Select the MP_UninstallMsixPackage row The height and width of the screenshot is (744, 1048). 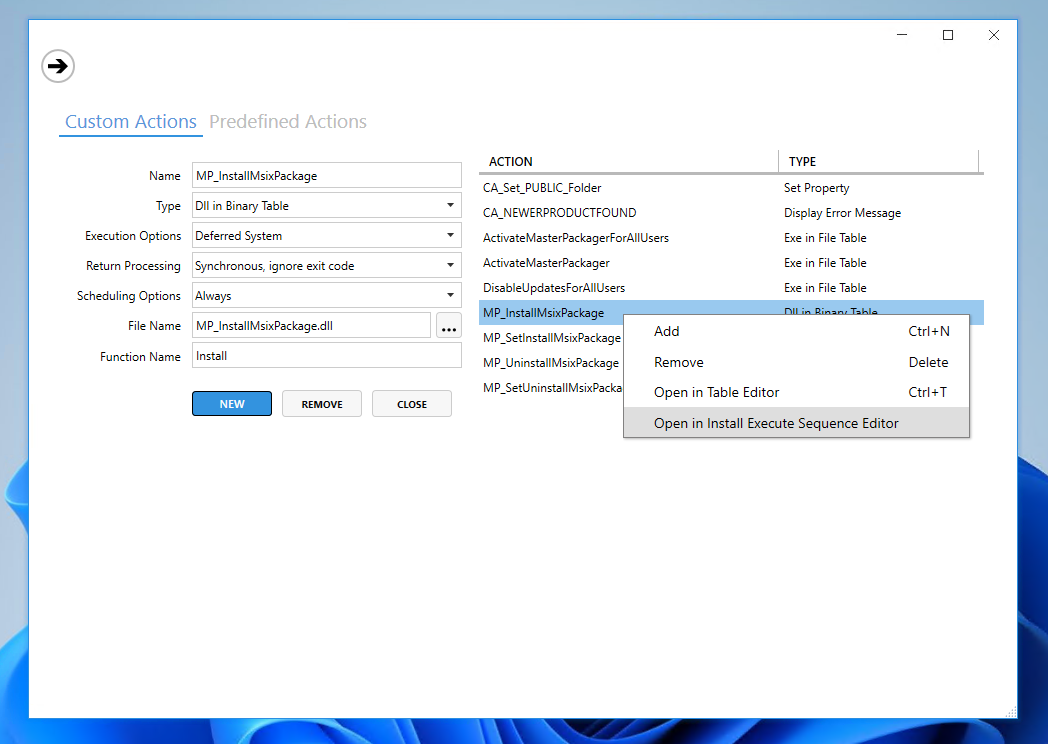click(x=551, y=363)
